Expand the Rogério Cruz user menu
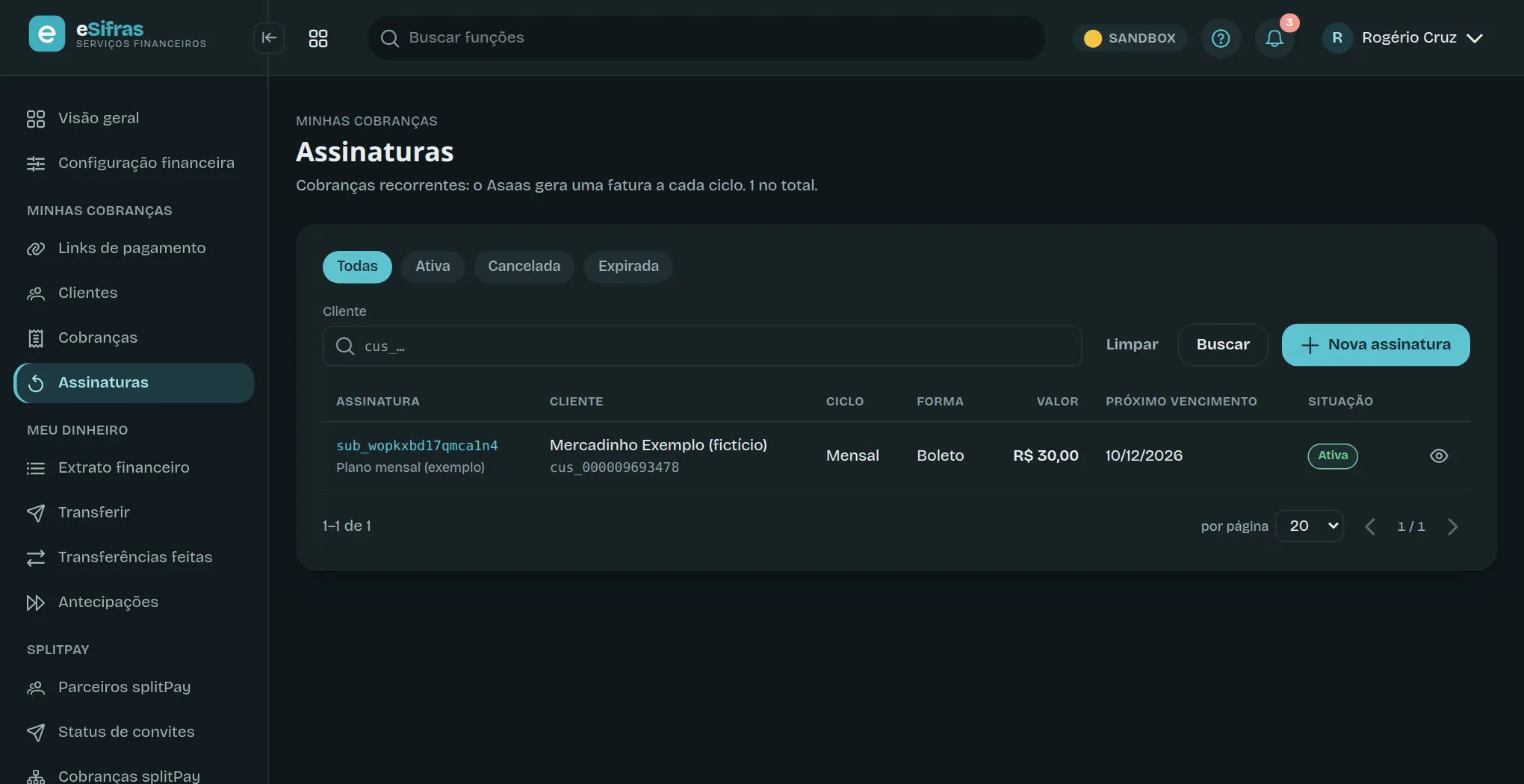 1403,38
